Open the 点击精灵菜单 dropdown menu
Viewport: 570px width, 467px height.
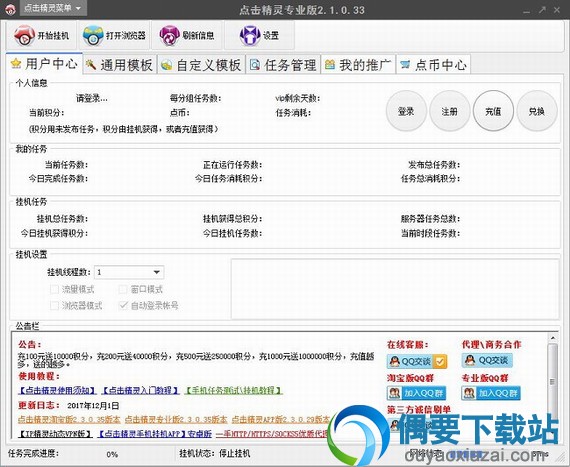pyautogui.click(x=53, y=8)
